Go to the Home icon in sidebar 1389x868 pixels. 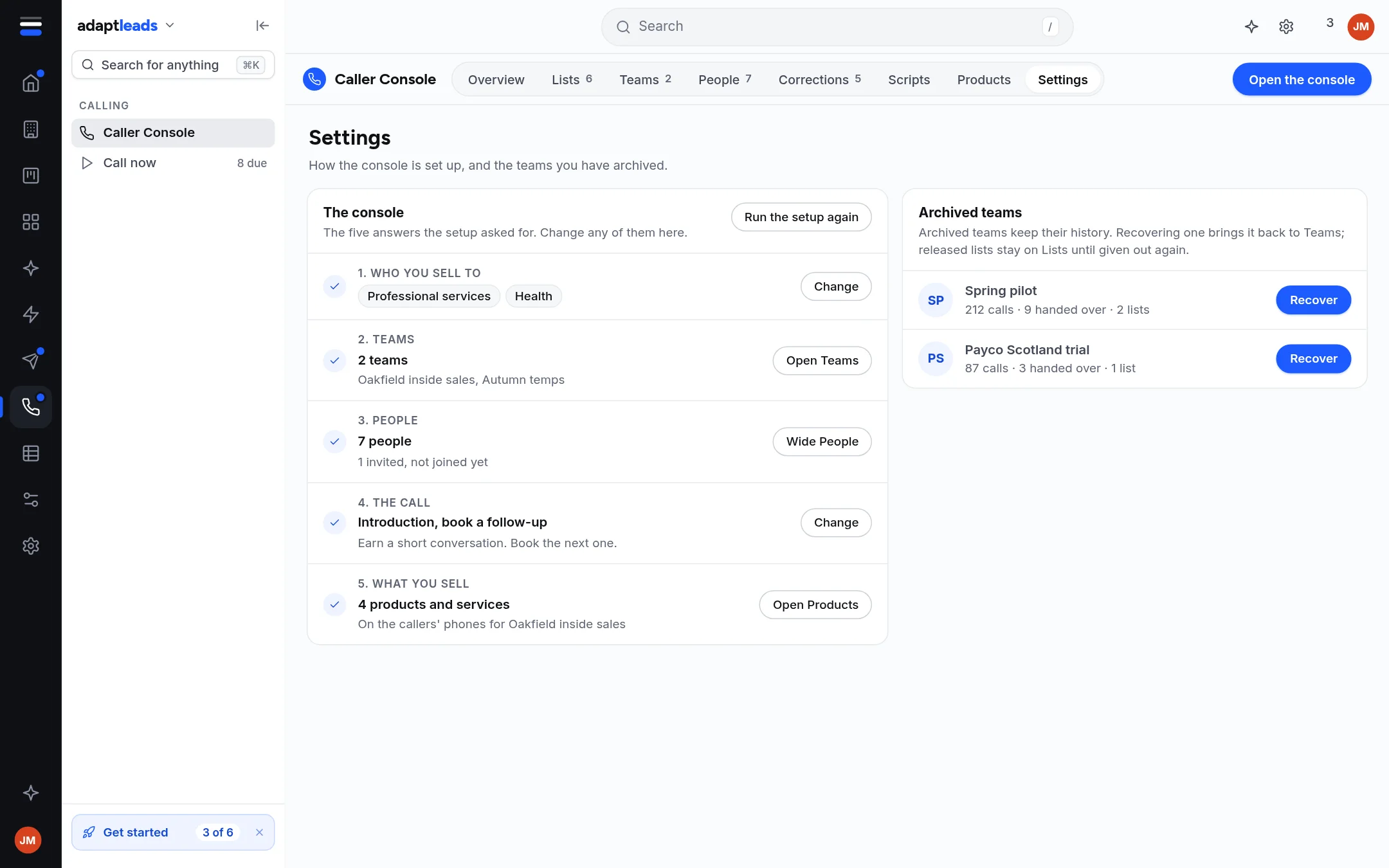tap(30, 83)
